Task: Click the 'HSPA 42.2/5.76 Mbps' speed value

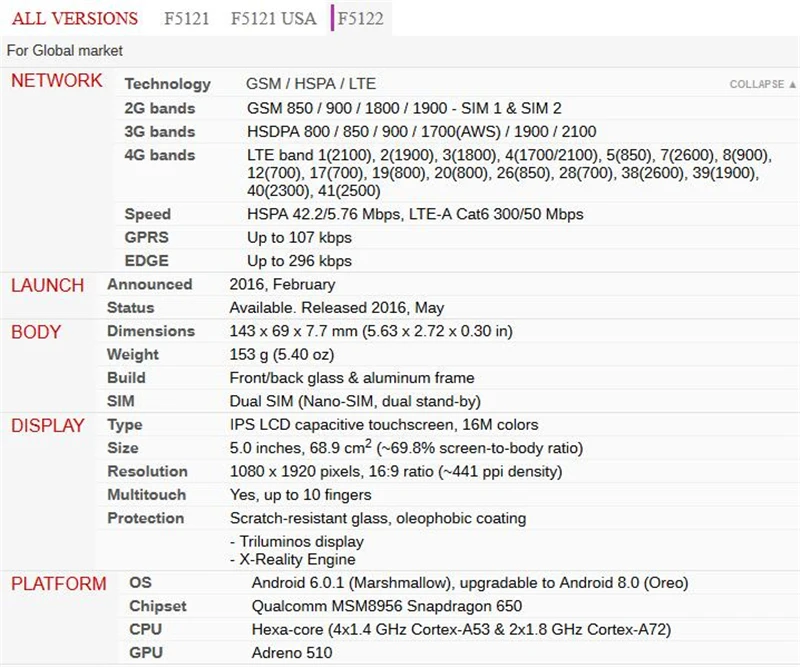Action: (x=415, y=214)
